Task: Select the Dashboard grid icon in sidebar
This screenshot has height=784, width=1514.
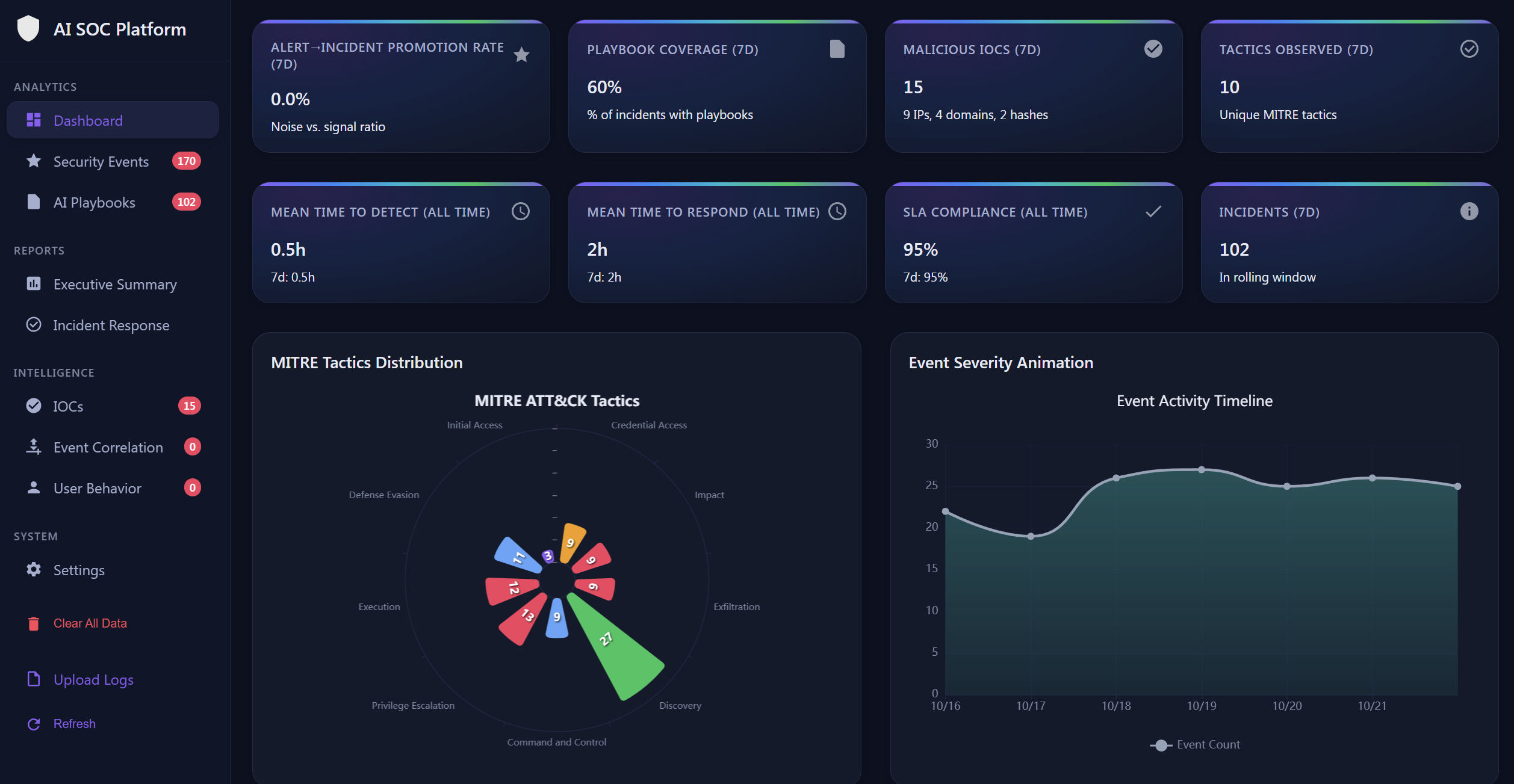Action: [34, 120]
